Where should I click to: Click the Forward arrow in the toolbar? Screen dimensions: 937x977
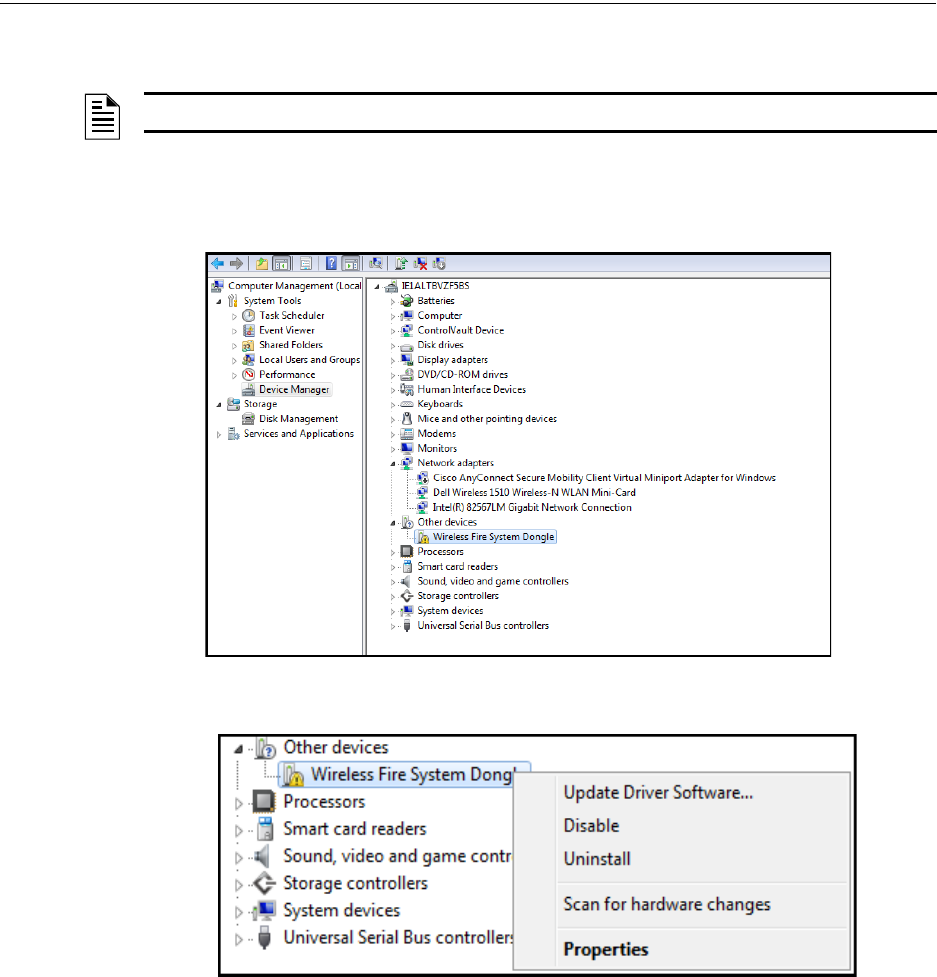pos(236,264)
